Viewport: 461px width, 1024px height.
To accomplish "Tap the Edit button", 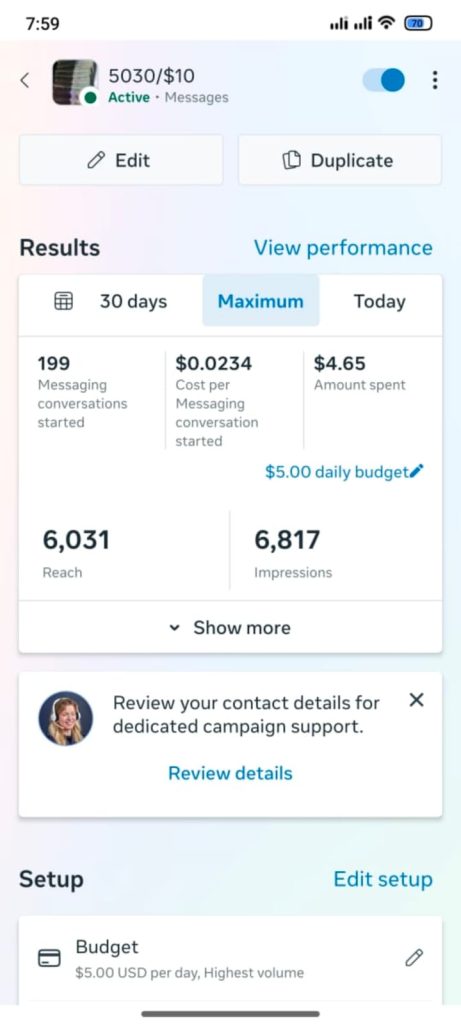I will tap(121, 161).
